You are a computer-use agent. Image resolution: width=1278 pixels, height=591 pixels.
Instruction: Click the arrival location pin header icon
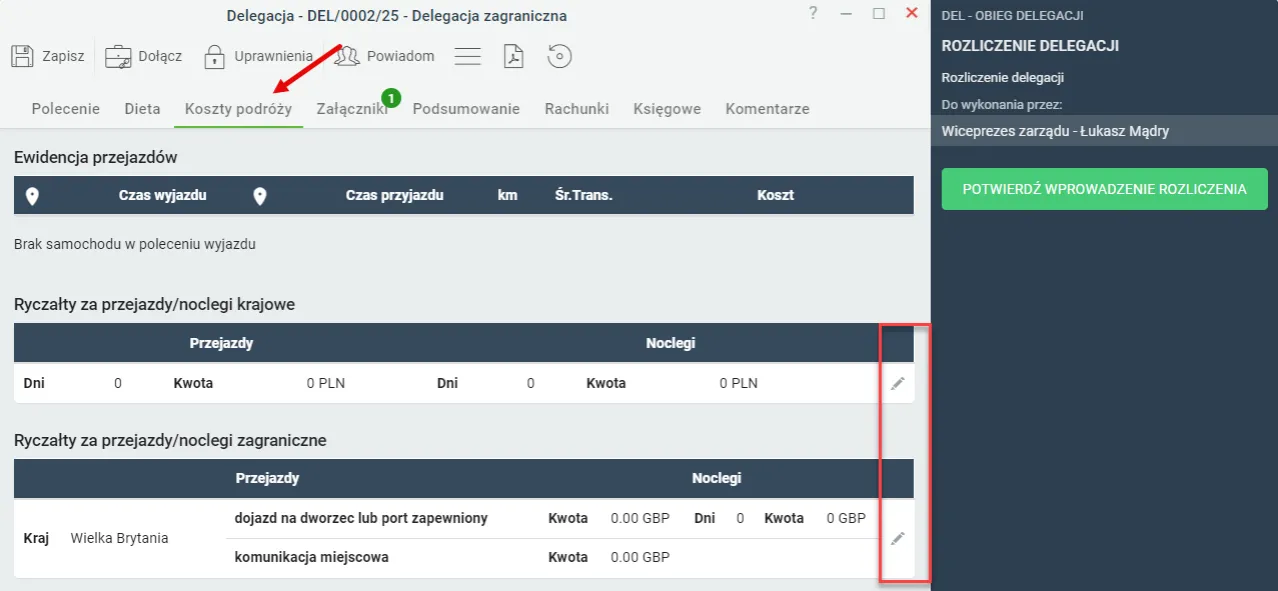pos(260,195)
